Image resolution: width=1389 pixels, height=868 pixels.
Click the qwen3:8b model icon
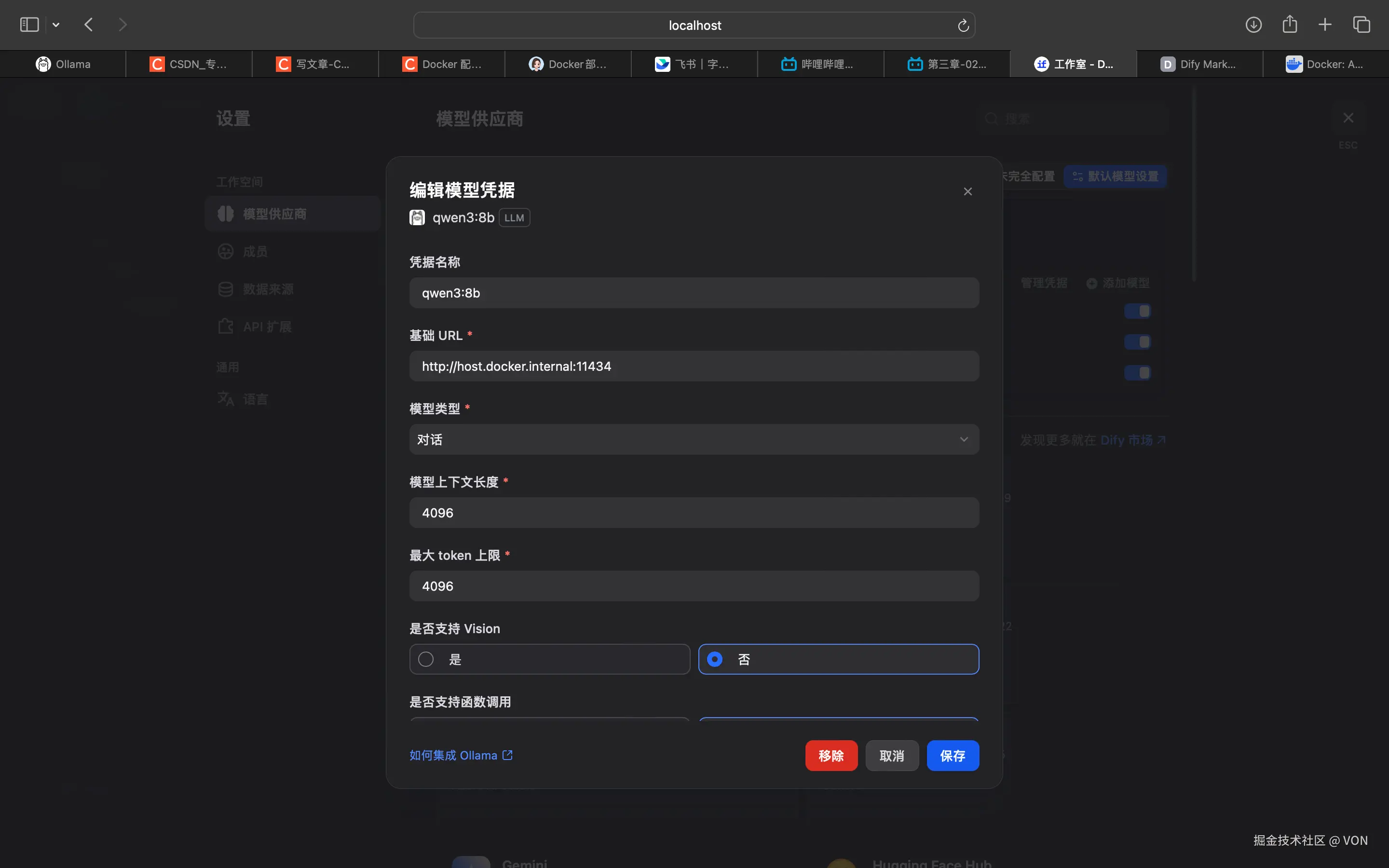point(417,217)
